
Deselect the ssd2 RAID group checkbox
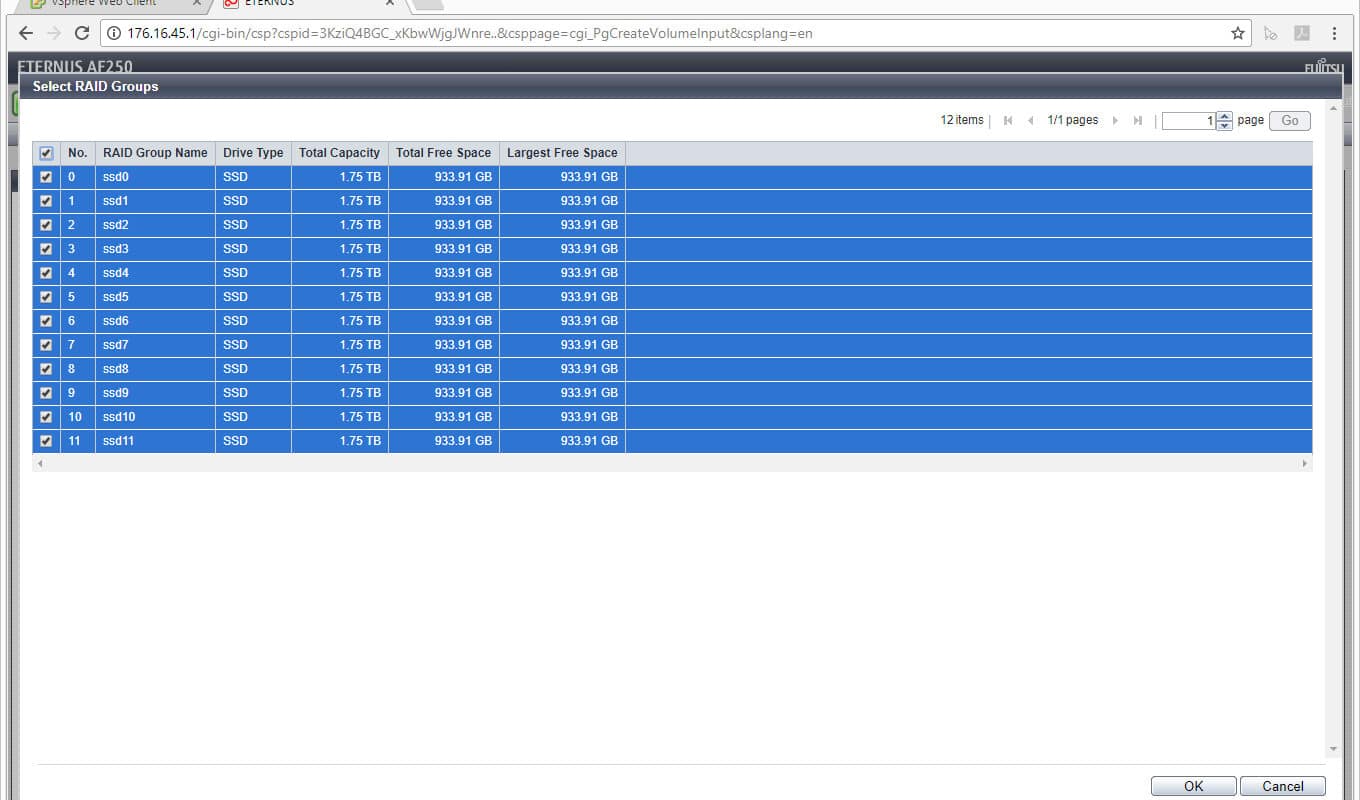[x=46, y=225]
